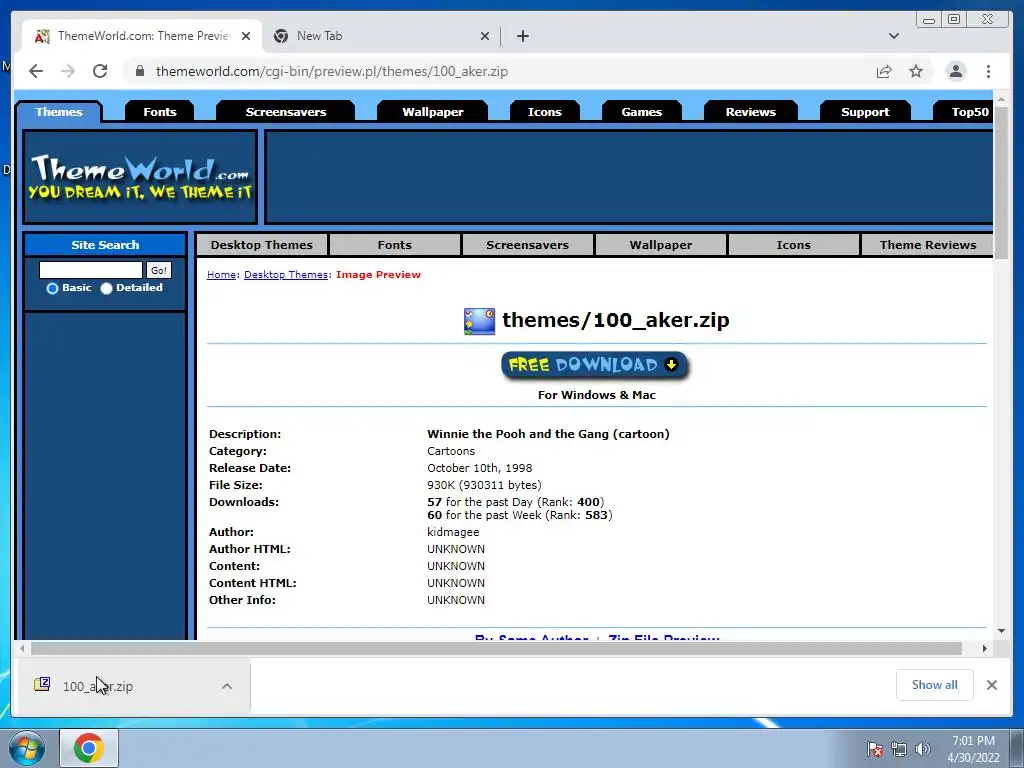Reload the page with refresh icon
This screenshot has width=1024, height=768.
pos(100,71)
